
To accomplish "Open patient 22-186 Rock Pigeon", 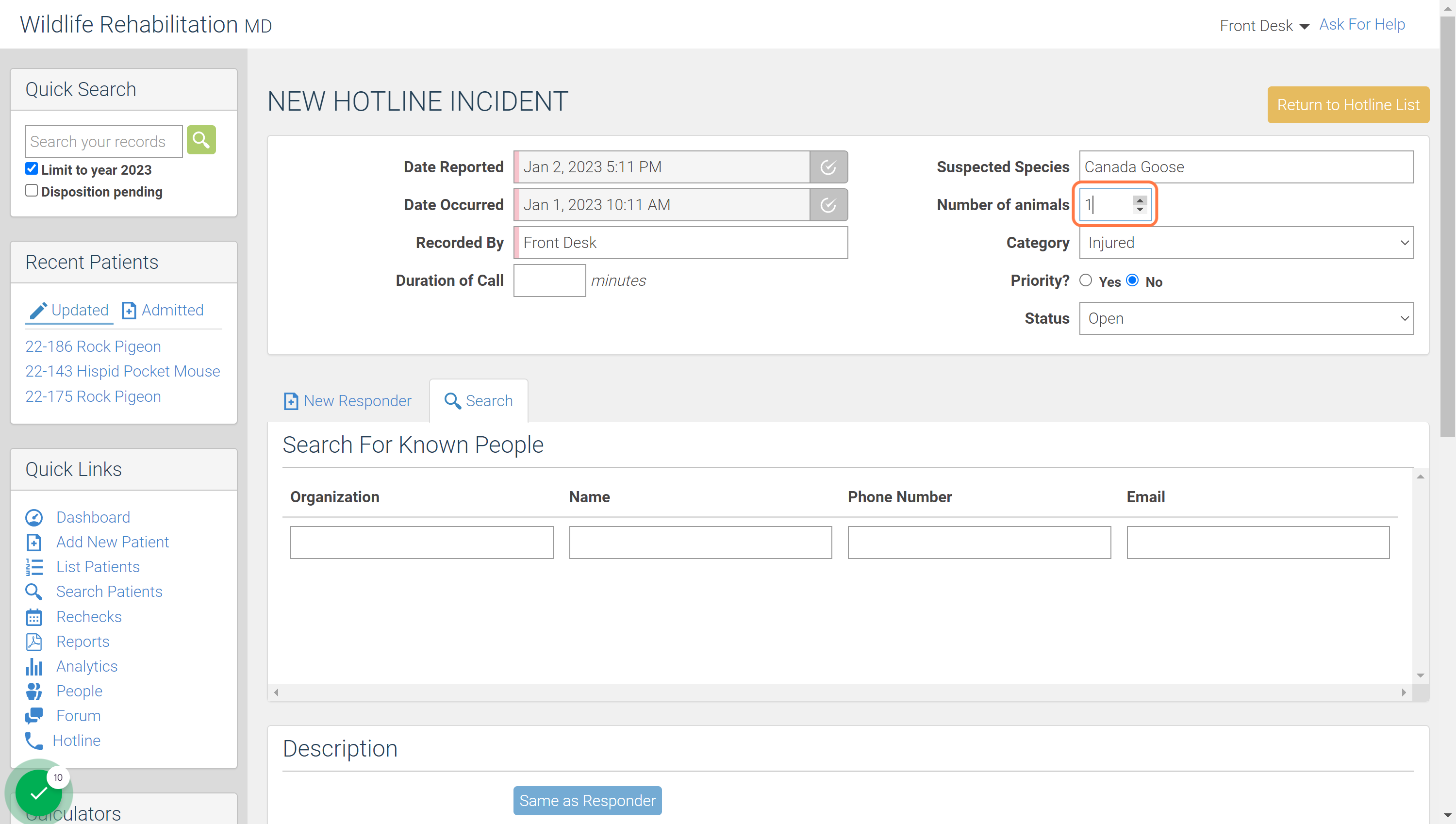I will [x=93, y=346].
